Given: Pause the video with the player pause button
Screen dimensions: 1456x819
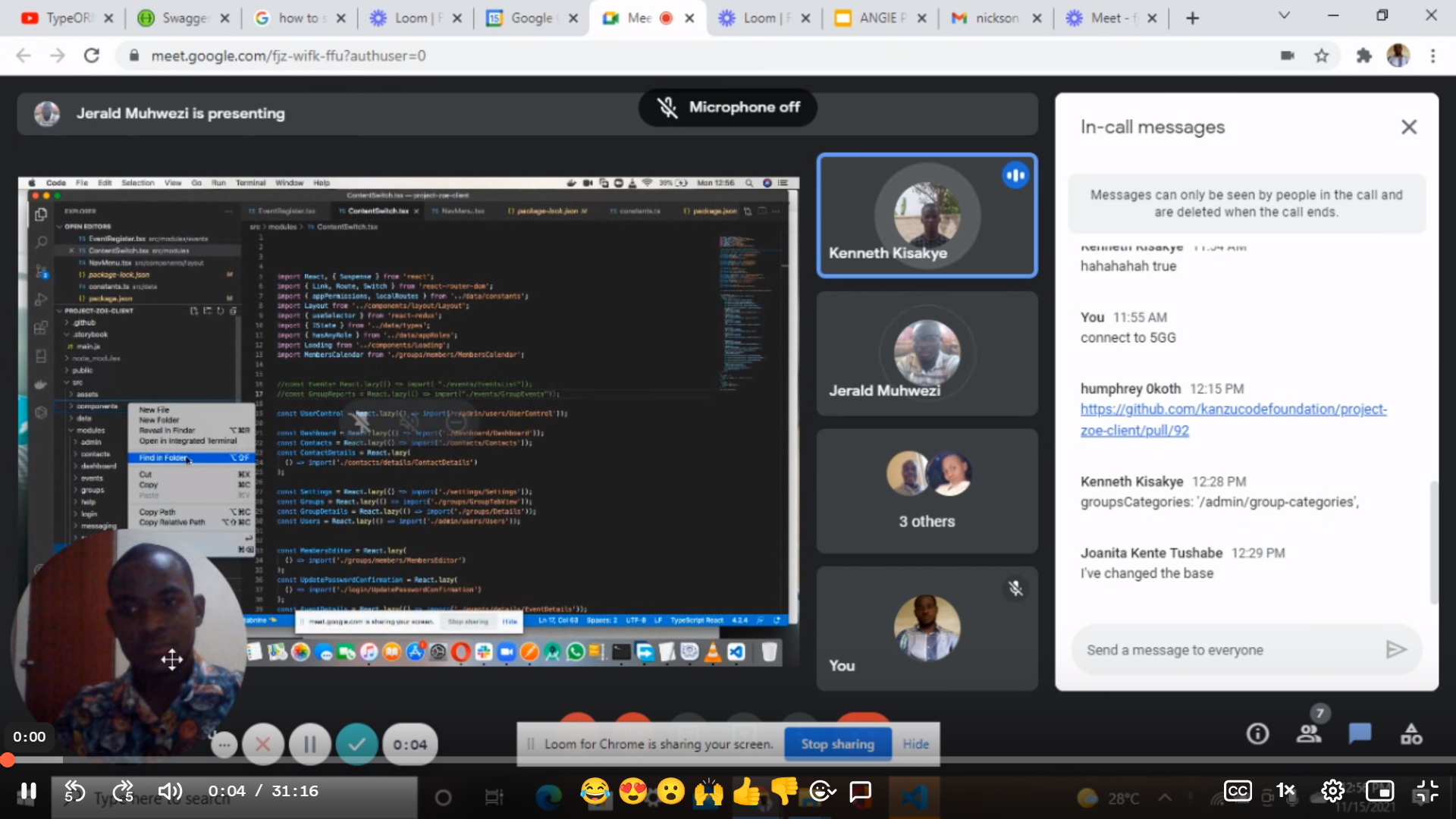Looking at the screenshot, I should 28,792.
